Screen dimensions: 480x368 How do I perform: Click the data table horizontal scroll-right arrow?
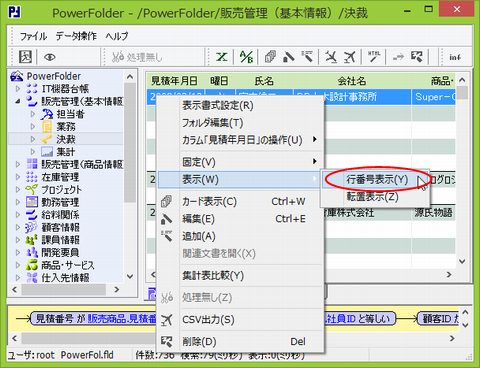(x=449, y=275)
